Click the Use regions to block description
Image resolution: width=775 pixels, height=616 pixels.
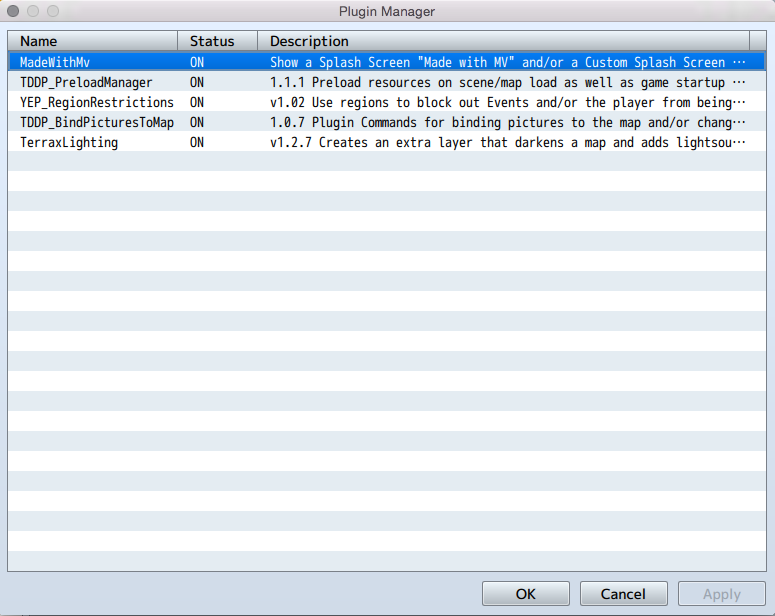[507, 102]
